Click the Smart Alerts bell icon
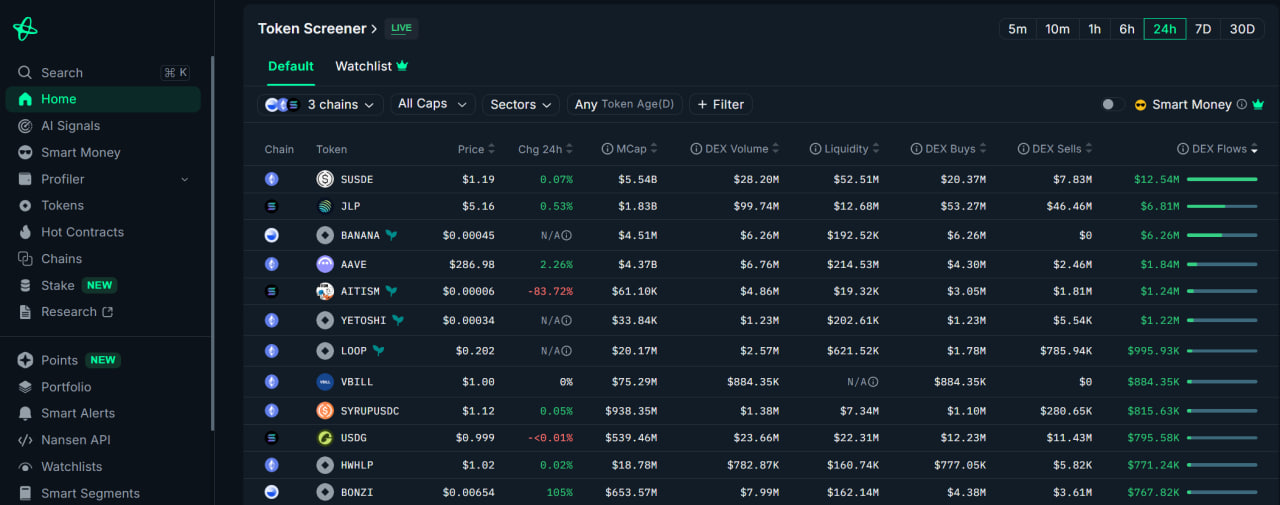The width and height of the screenshot is (1280, 505). pos(24,413)
